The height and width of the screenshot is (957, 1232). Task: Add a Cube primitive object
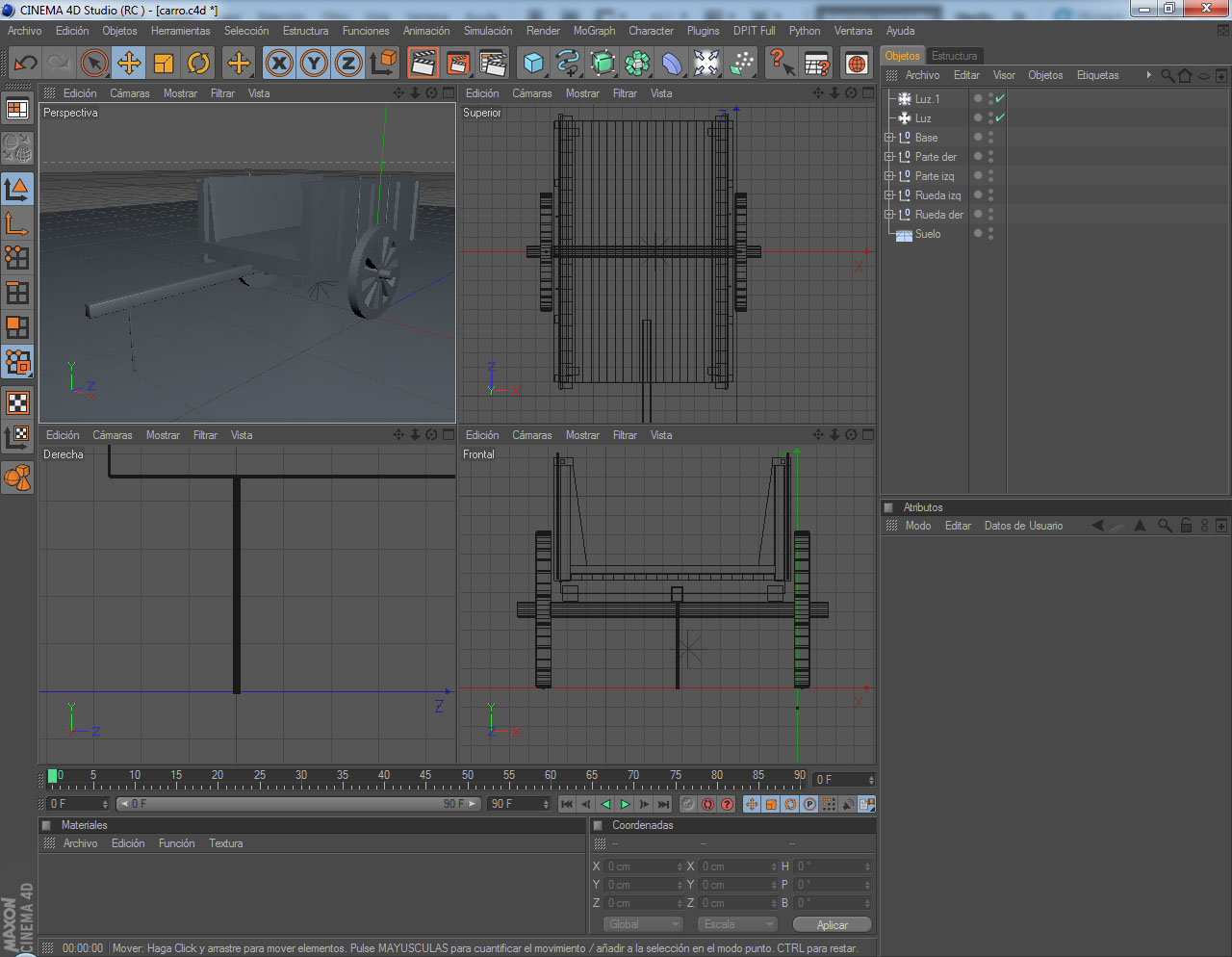coord(533,64)
